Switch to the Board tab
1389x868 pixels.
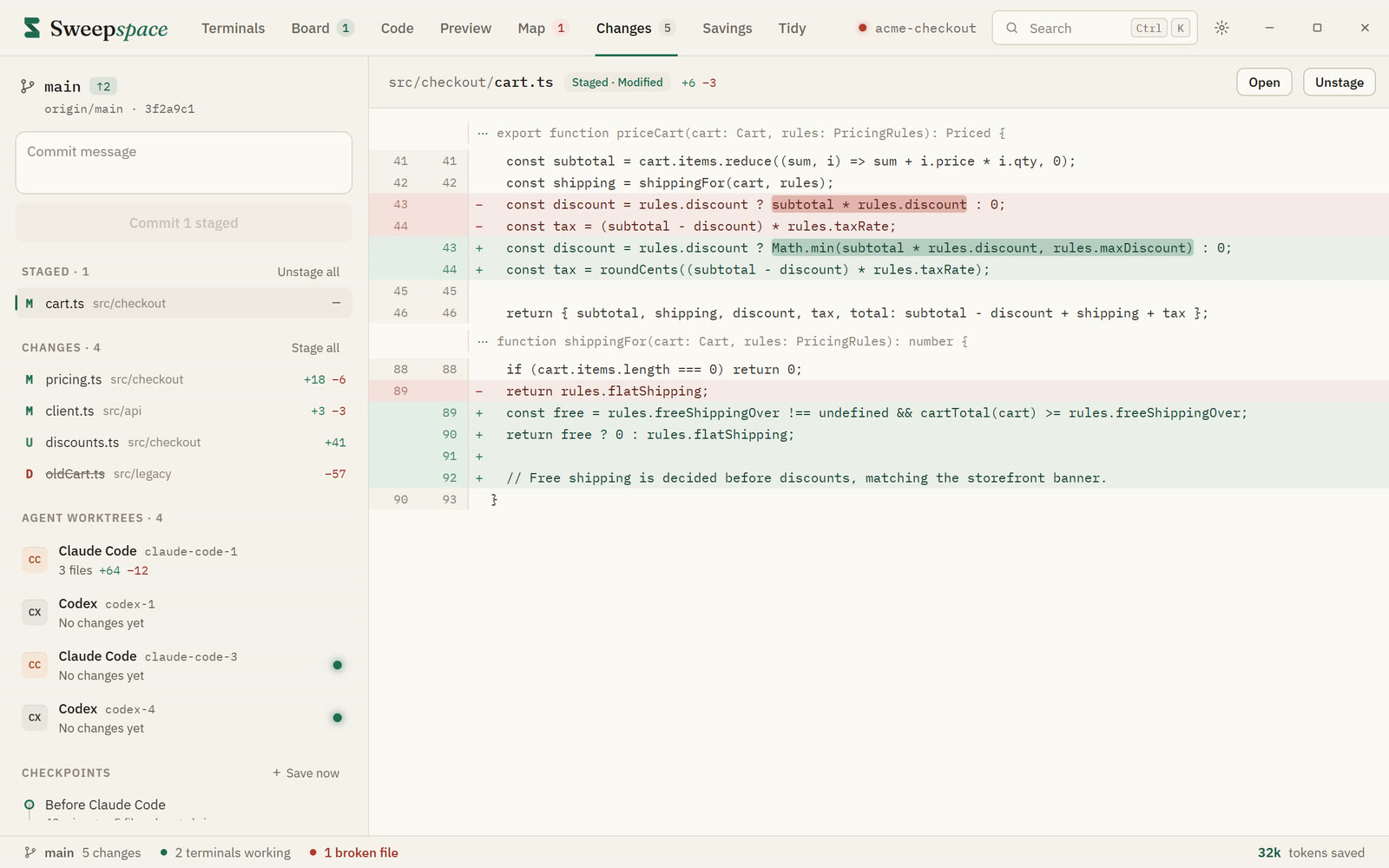coord(322,28)
